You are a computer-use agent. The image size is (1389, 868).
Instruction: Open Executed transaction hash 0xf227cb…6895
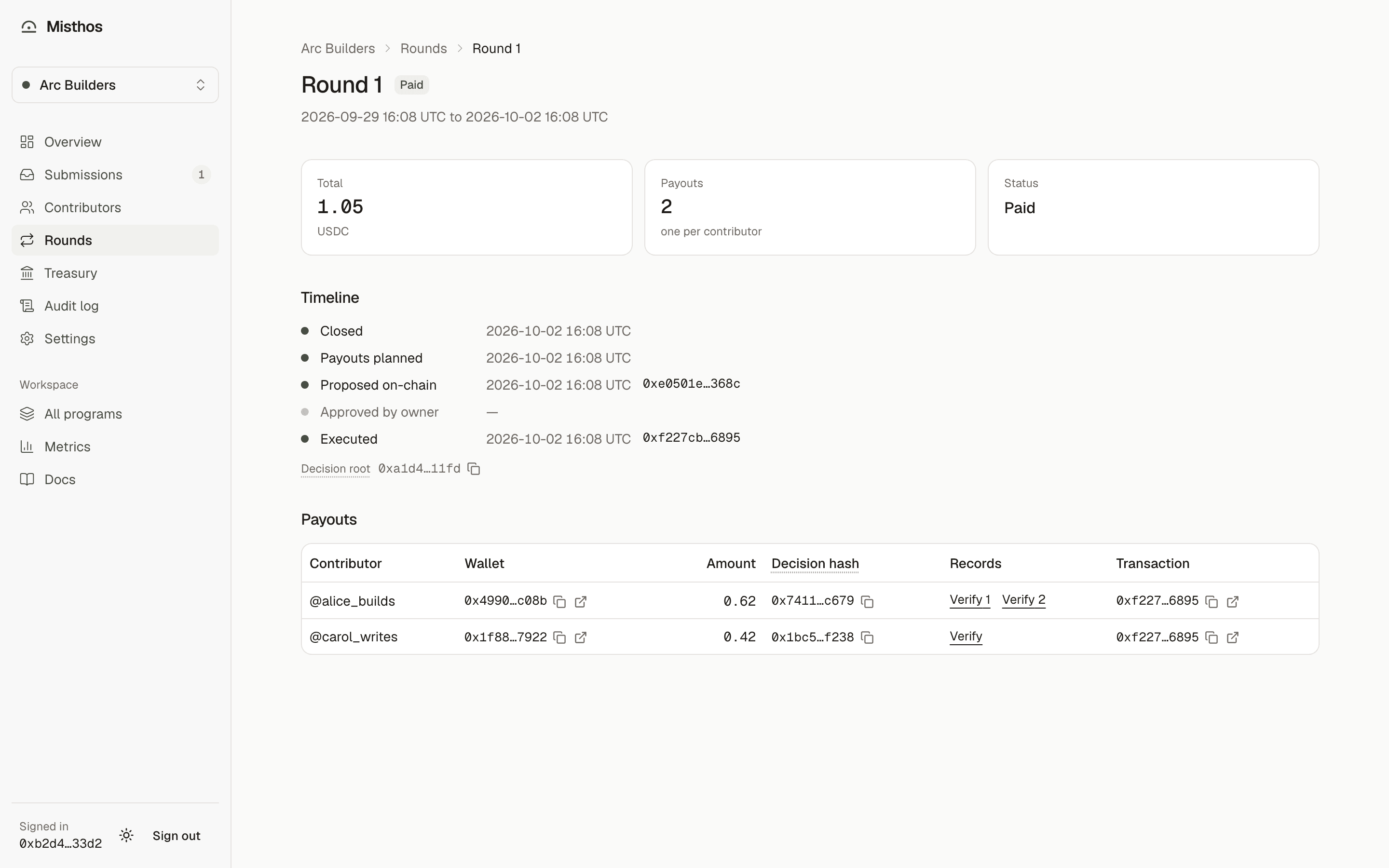coord(691,437)
